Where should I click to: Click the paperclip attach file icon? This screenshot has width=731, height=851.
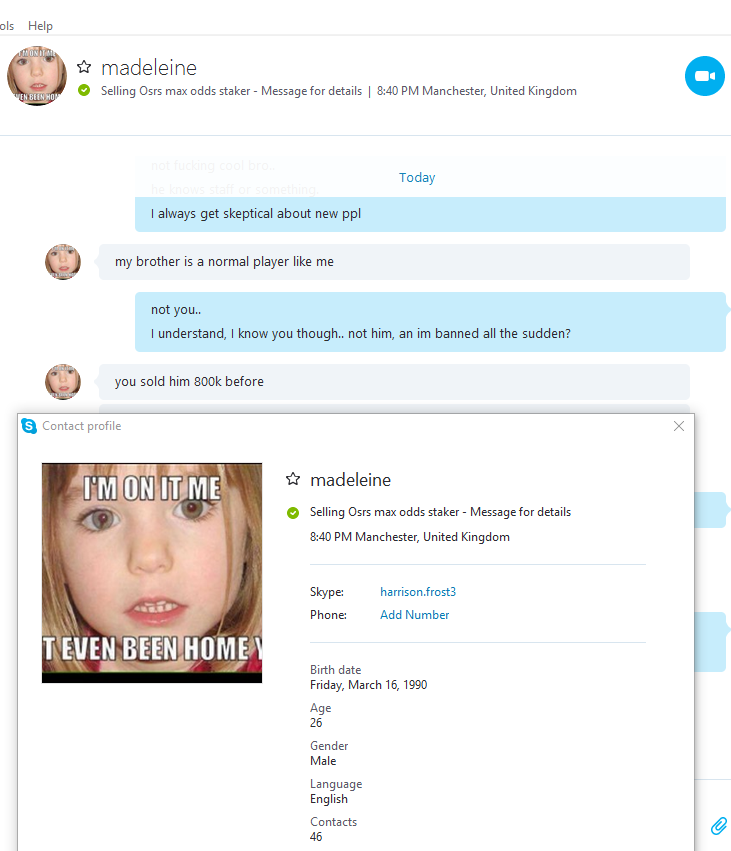pos(719,825)
